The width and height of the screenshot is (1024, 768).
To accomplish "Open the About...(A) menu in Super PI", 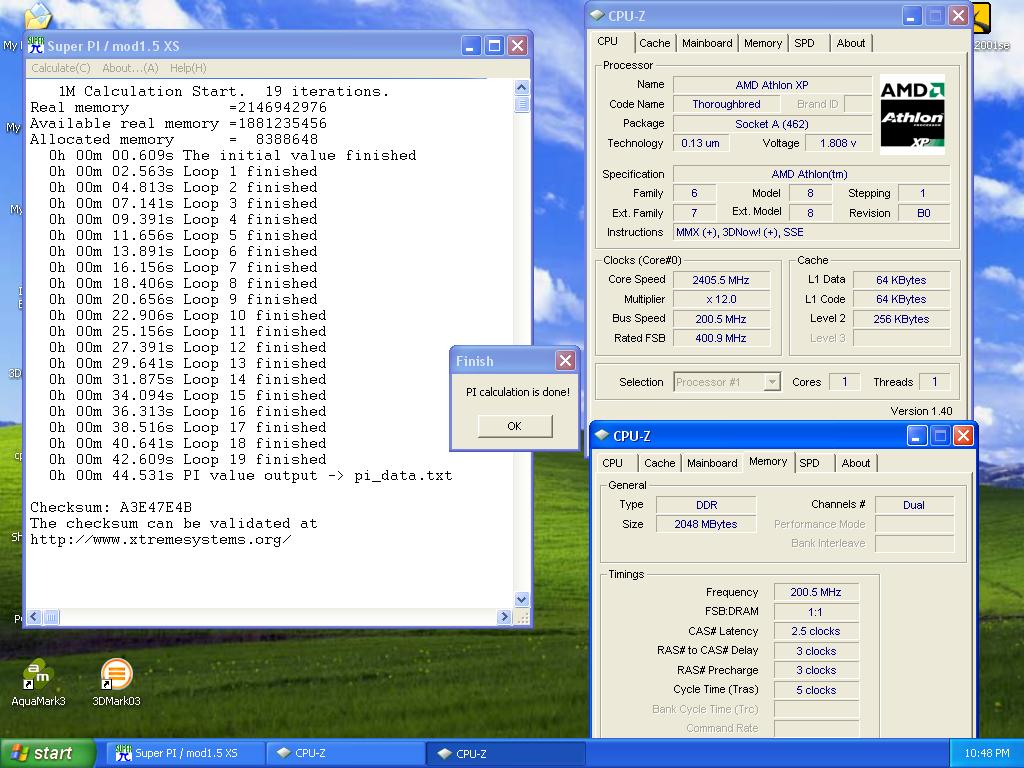I will click(130, 68).
